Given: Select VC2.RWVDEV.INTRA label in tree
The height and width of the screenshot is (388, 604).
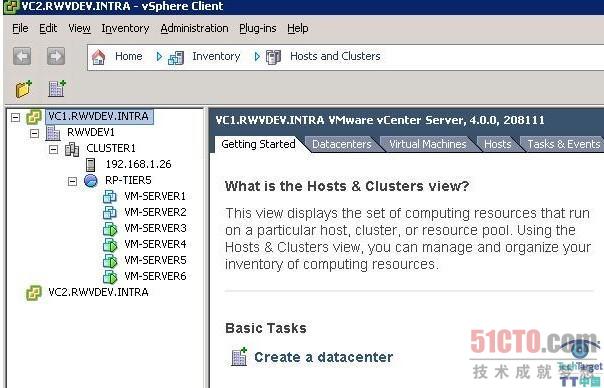Looking at the screenshot, I should (98, 292).
